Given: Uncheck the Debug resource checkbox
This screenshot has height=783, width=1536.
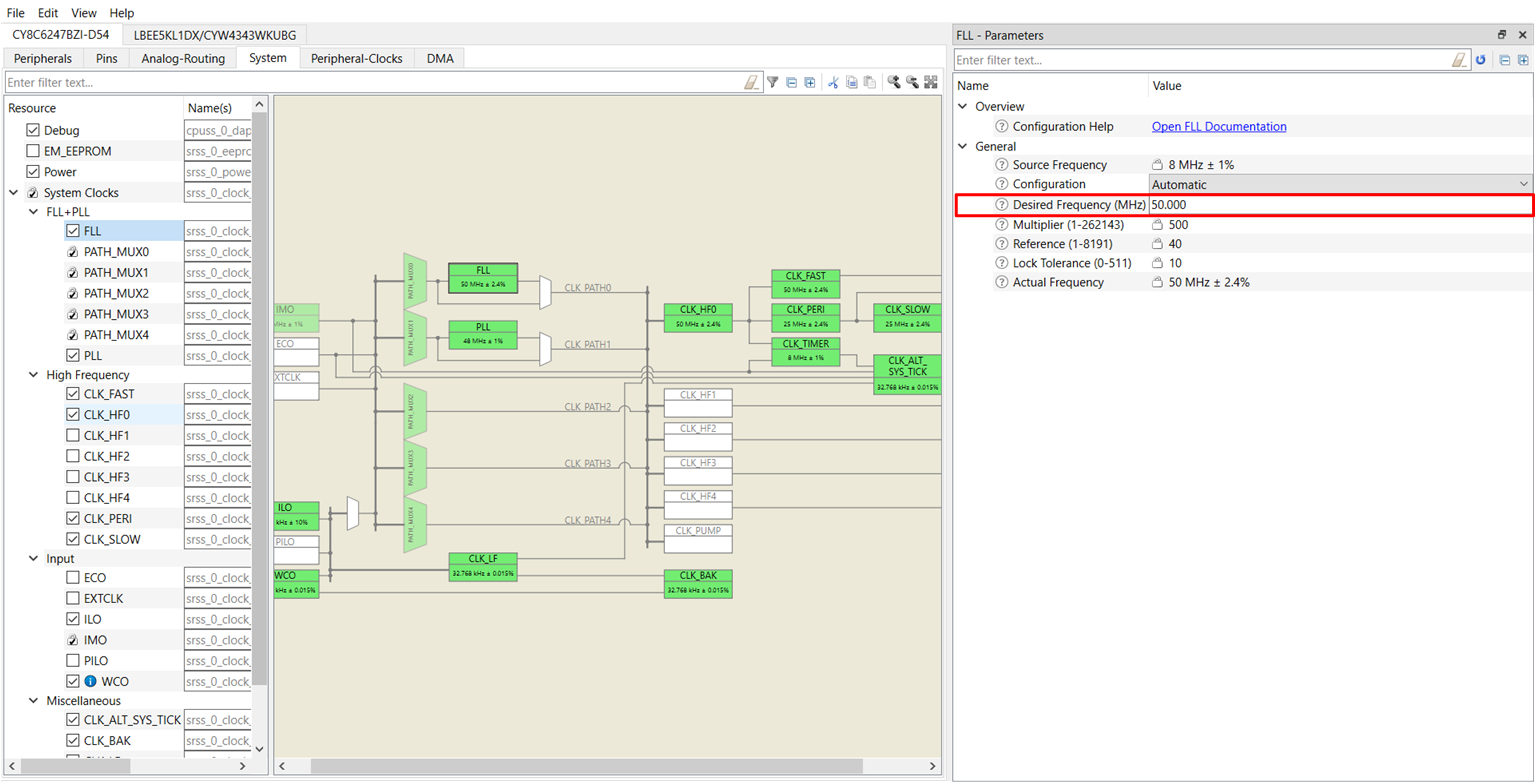Looking at the screenshot, I should (33, 130).
